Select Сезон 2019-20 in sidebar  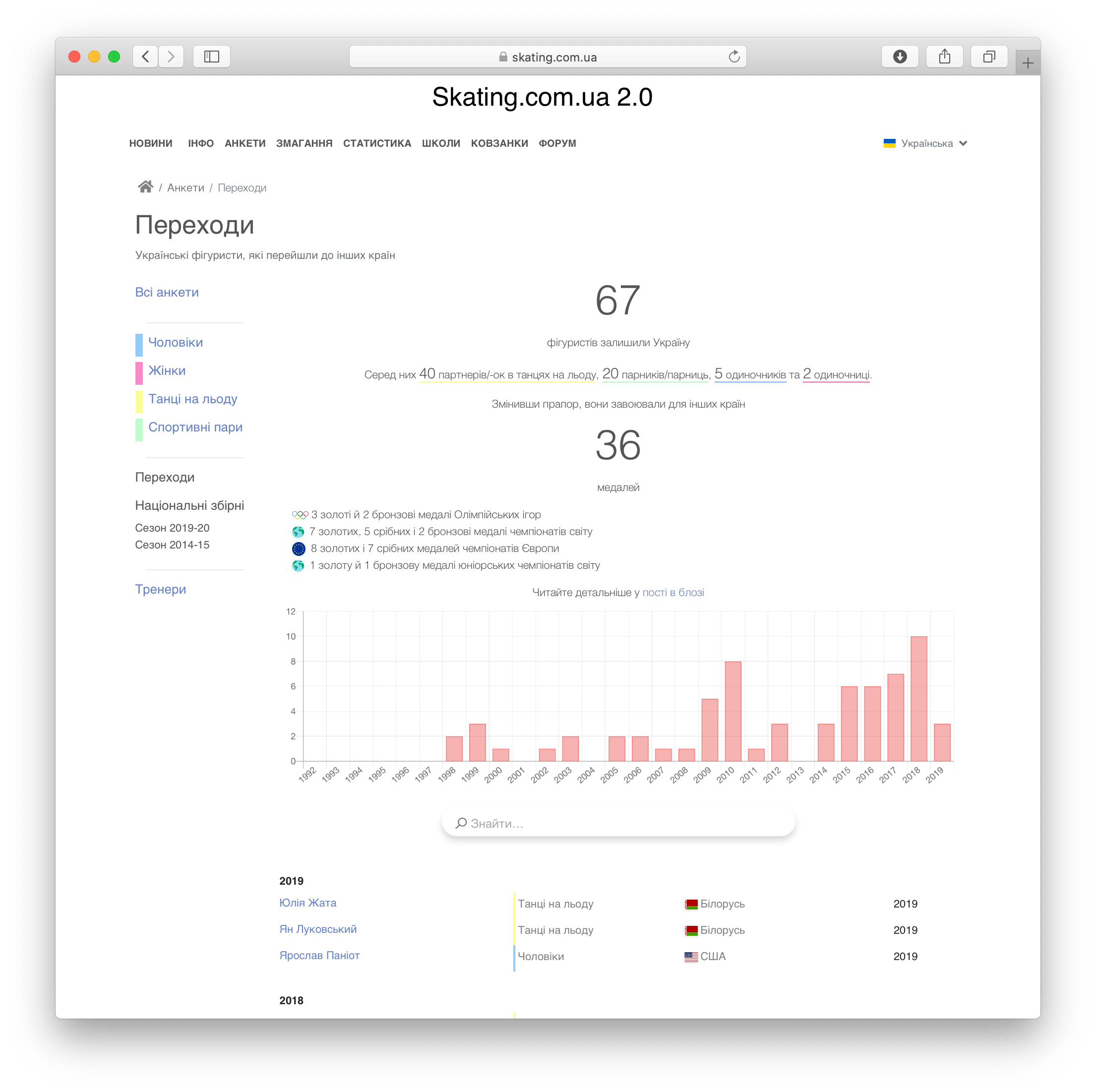[172, 528]
